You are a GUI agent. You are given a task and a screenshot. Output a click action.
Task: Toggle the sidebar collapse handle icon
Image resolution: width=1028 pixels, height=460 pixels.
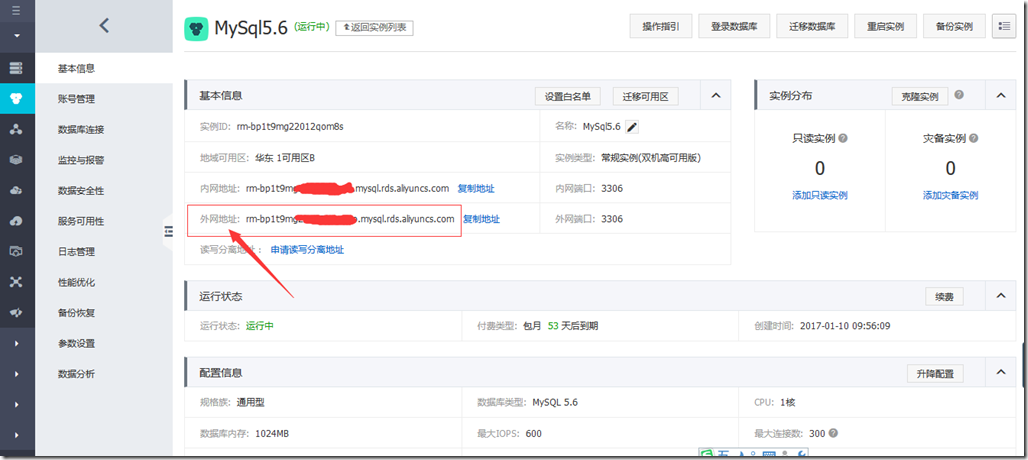168,231
